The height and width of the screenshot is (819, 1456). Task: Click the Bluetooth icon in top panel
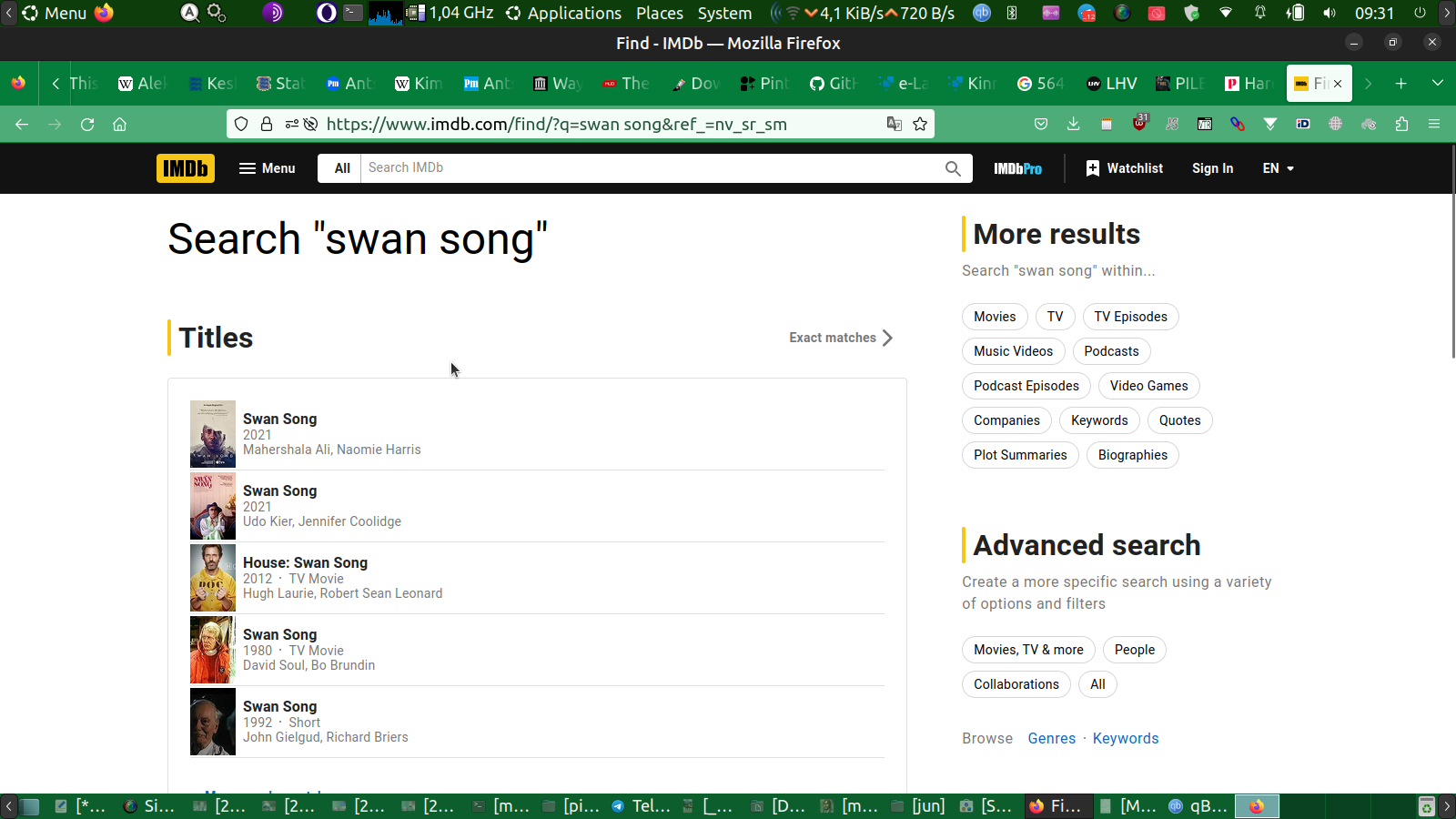pyautogui.click(x=1012, y=13)
